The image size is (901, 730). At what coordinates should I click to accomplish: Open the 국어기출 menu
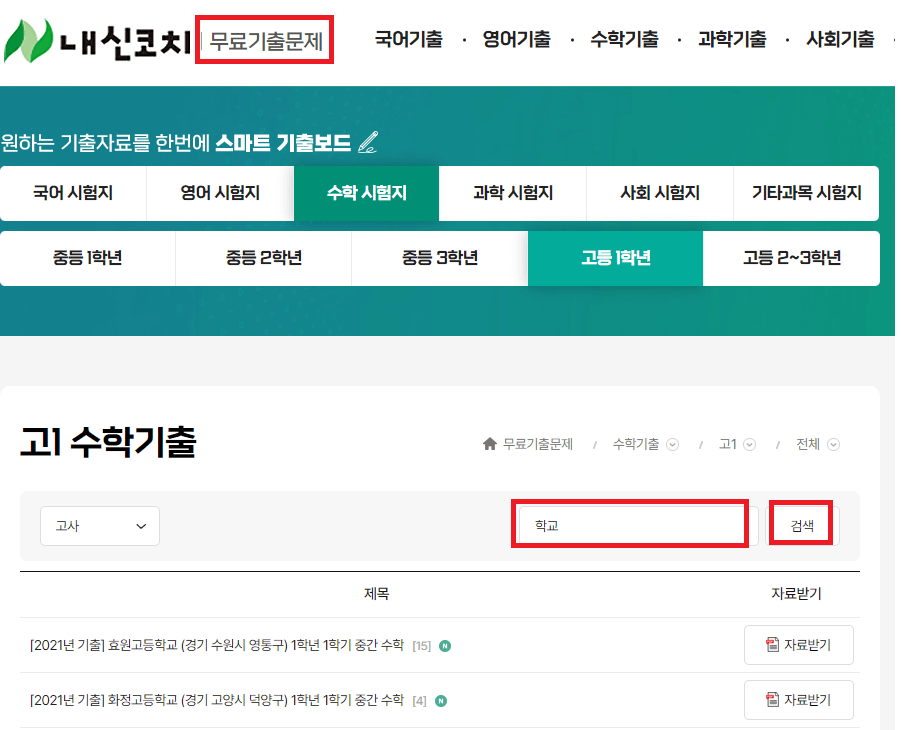pos(408,37)
